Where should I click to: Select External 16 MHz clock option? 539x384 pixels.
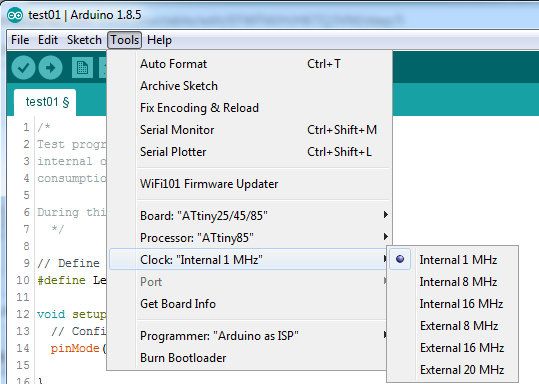[452, 348]
